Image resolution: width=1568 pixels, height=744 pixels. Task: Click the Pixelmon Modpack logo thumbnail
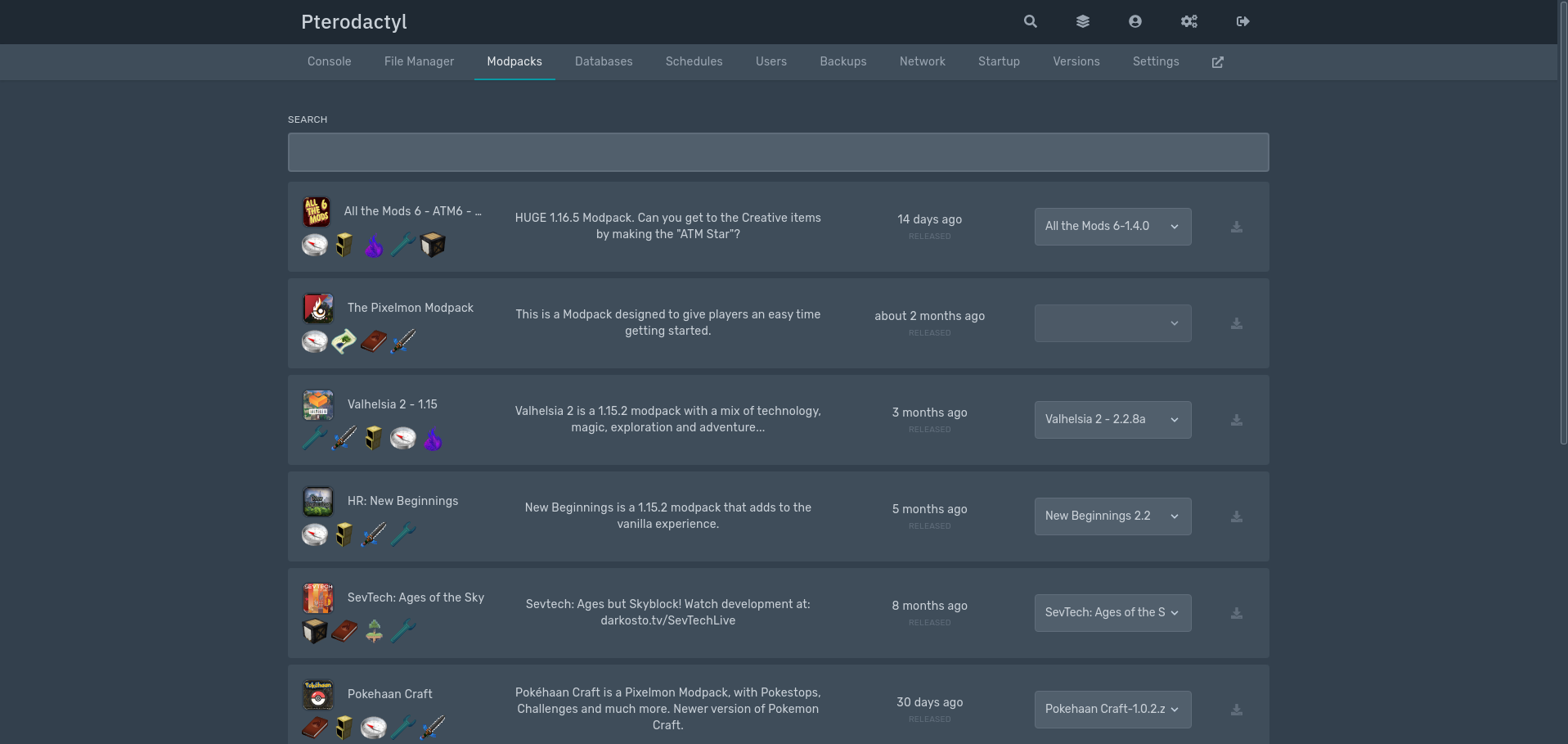[318, 309]
